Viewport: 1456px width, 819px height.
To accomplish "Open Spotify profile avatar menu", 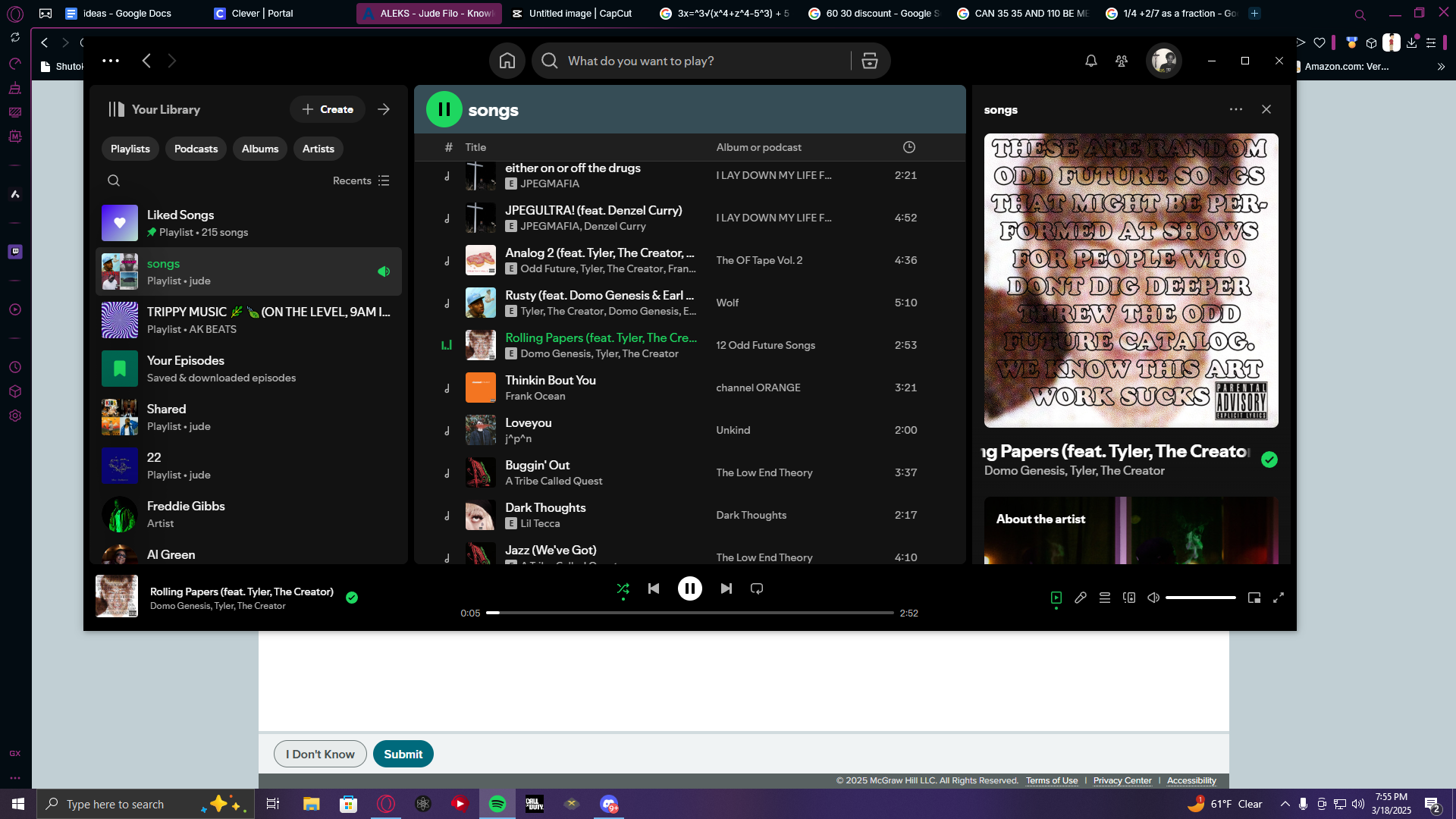I will coord(1163,61).
